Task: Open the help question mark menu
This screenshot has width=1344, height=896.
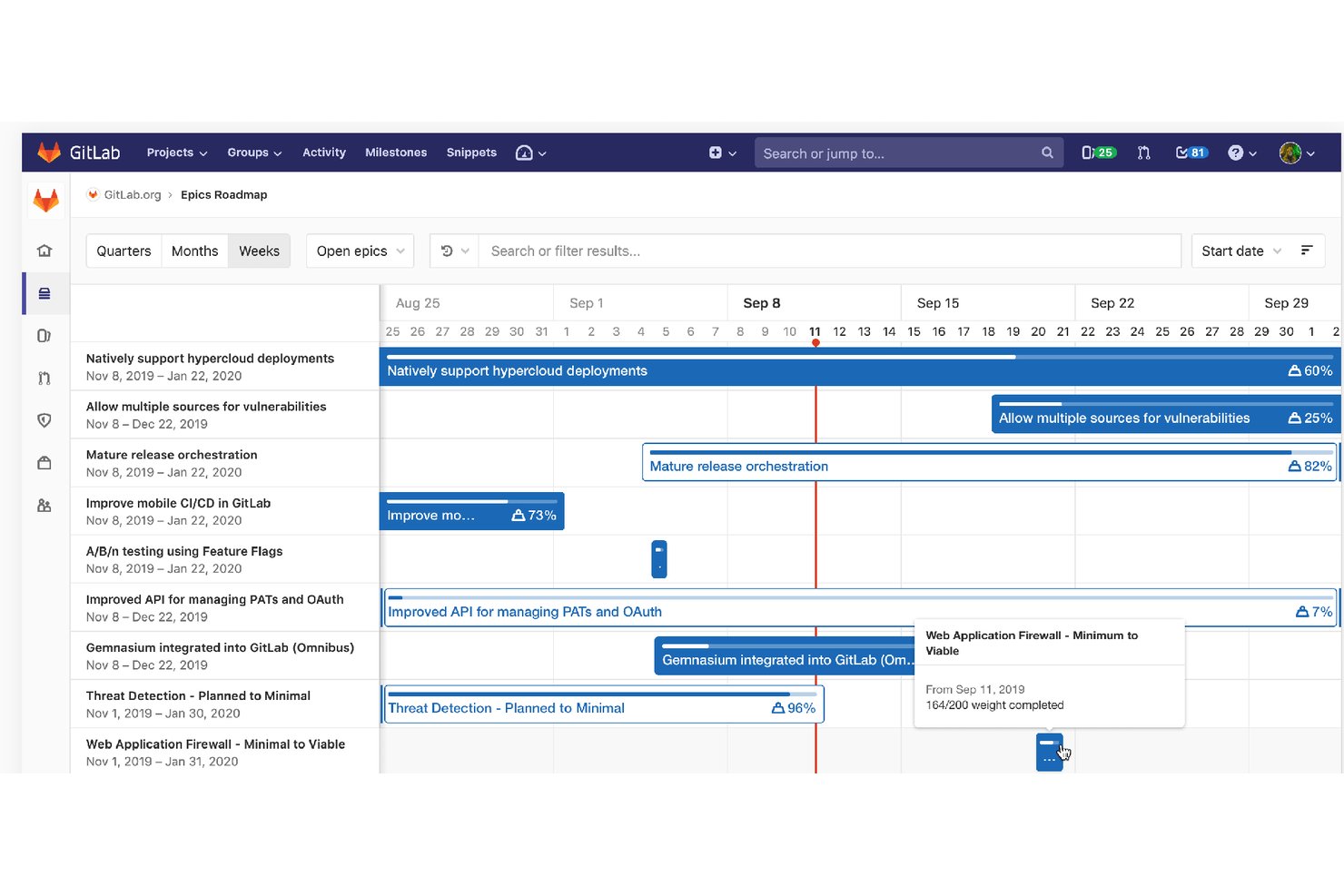Action: coord(1242,153)
